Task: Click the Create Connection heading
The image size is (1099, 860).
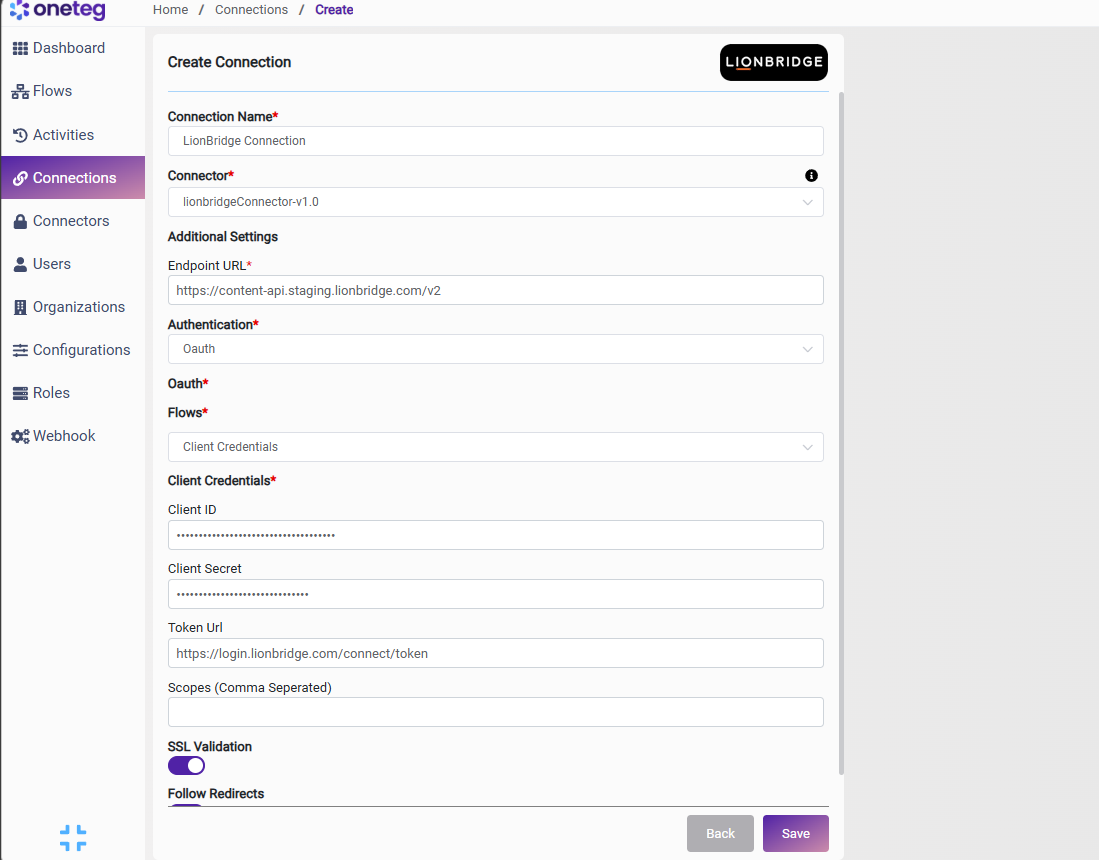Action: click(x=229, y=62)
